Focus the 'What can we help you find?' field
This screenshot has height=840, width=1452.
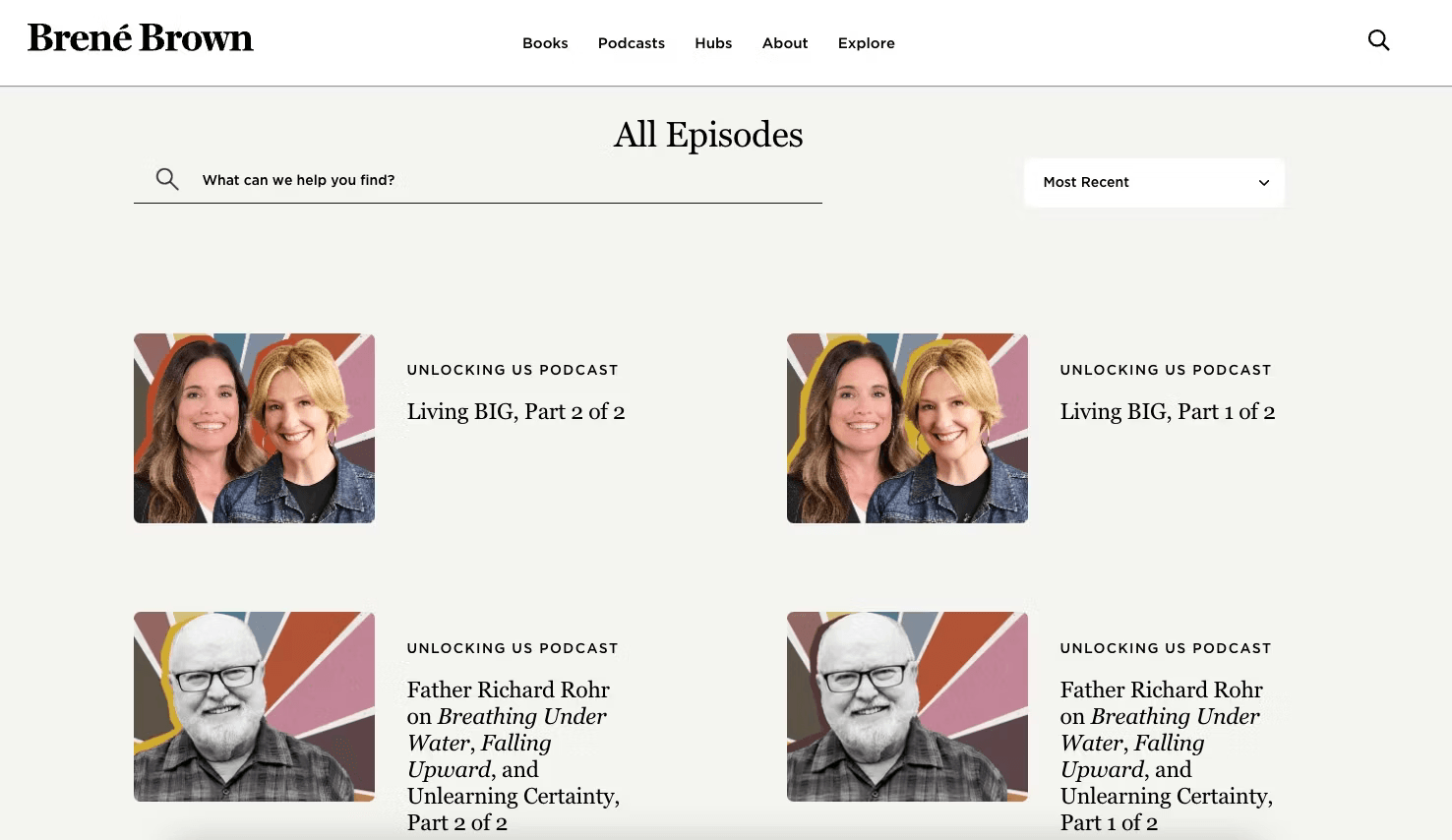pyautogui.click(x=478, y=180)
